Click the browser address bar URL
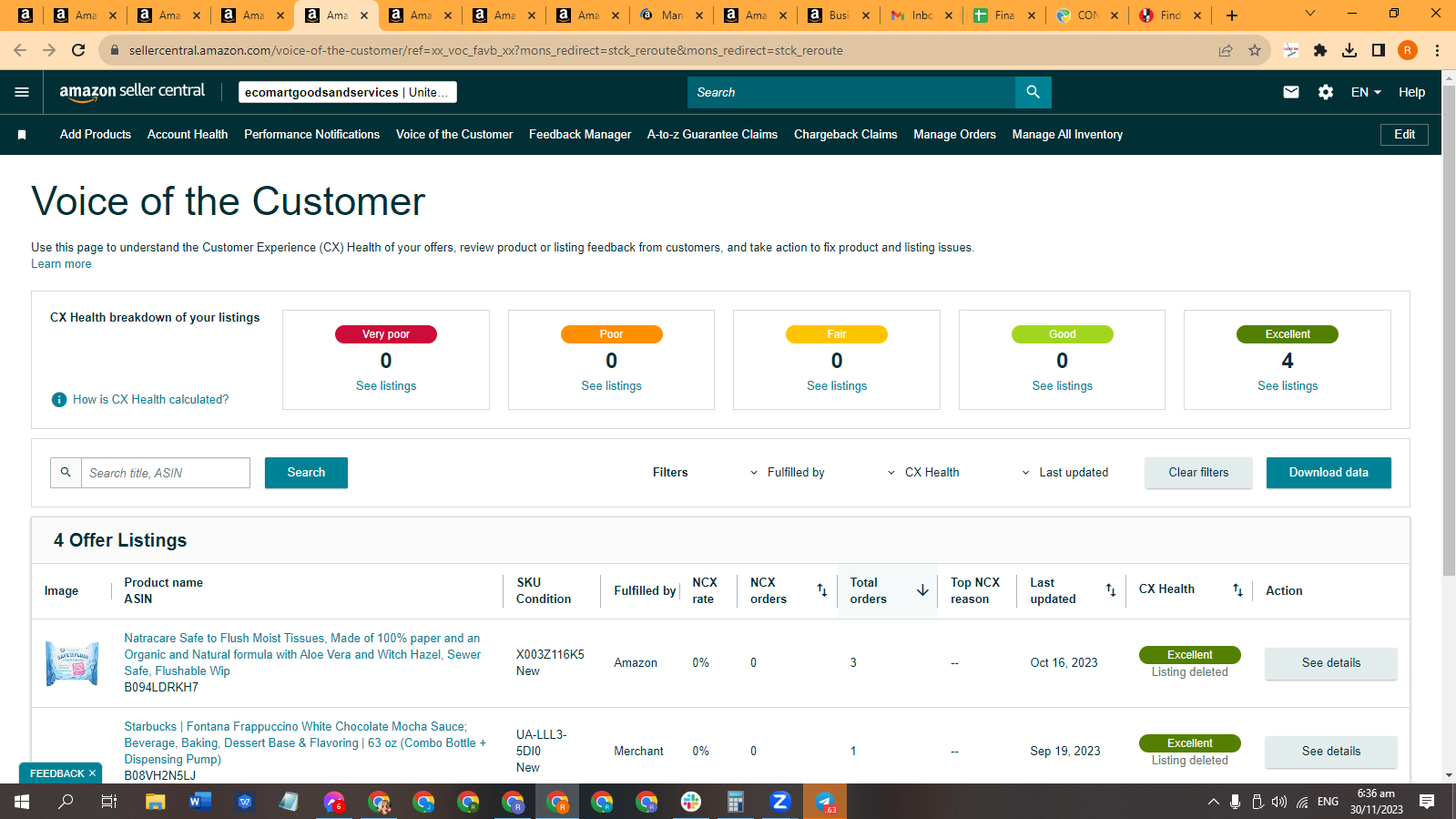The height and width of the screenshot is (819, 1456). coord(486,50)
